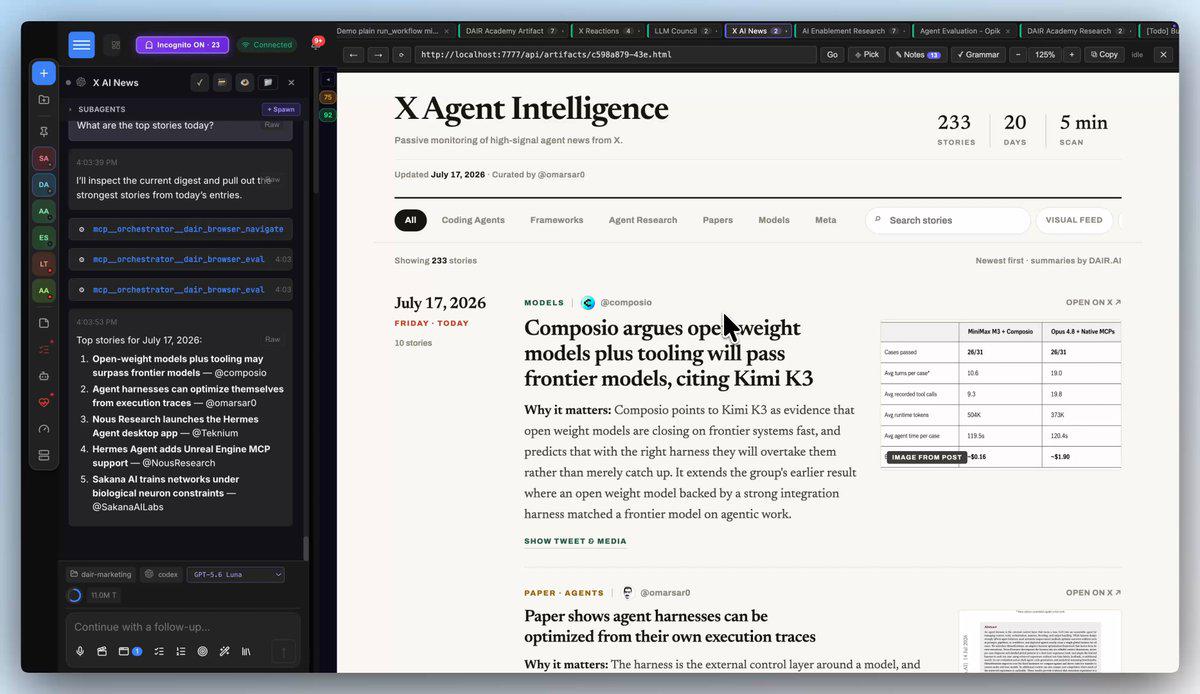Switch to the SA agent avatar

tap(44, 158)
